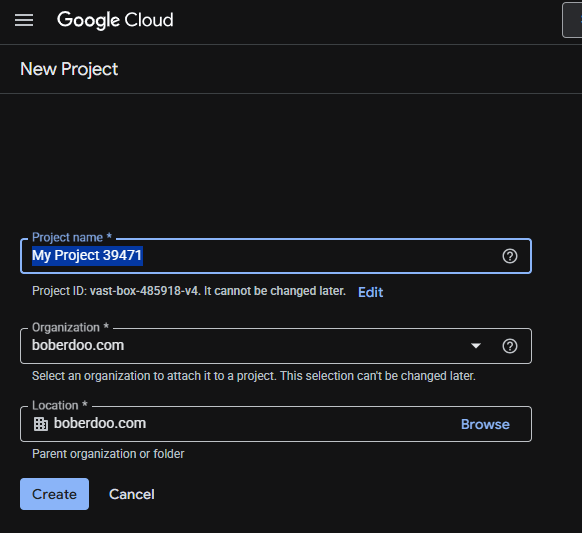Open help for Organization field
This screenshot has height=533, width=582.
point(510,346)
